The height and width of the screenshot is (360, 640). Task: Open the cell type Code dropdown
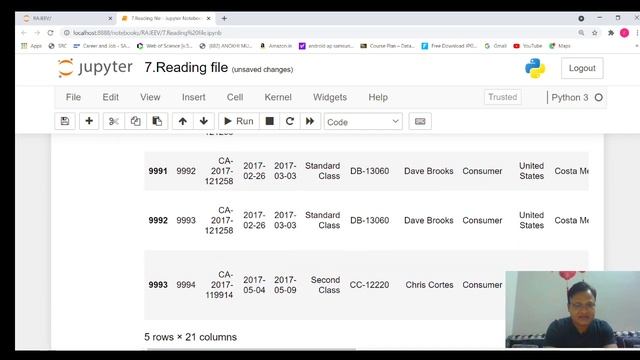(363, 122)
